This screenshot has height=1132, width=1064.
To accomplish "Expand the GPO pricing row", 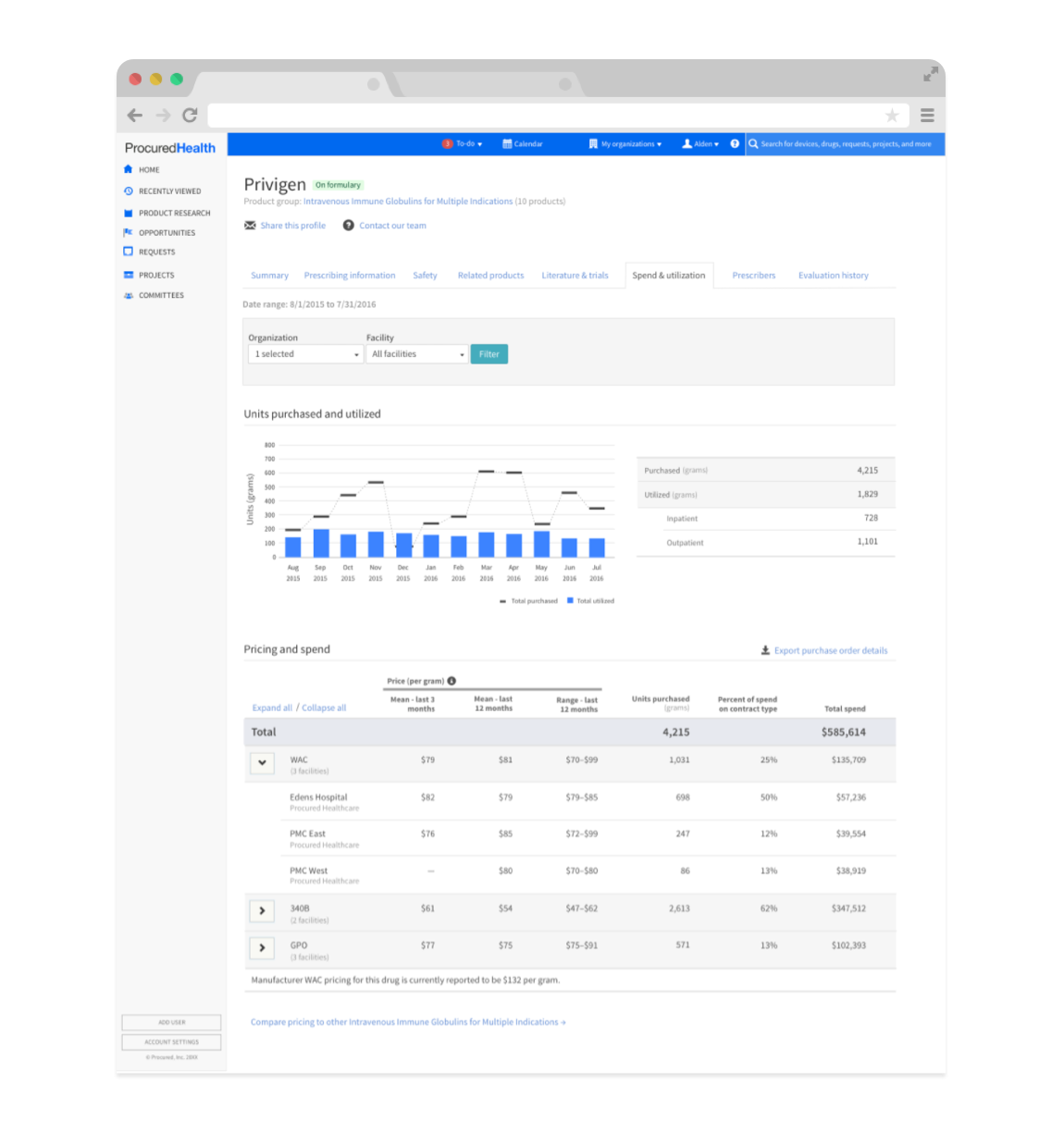I will click(x=262, y=948).
